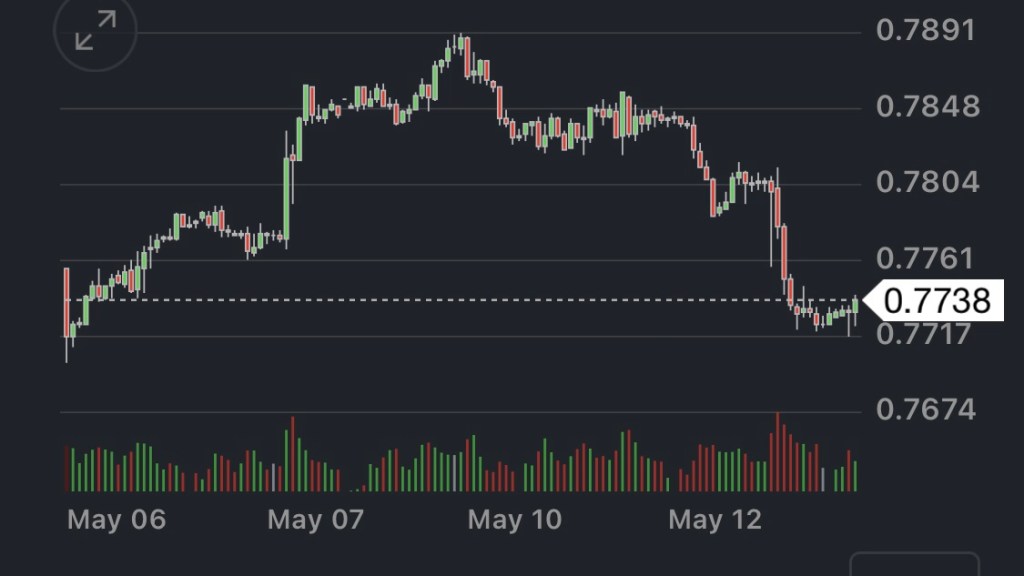Click the current price tag 0.7738
The height and width of the screenshot is (576, 1024).
tap(938, 300)
